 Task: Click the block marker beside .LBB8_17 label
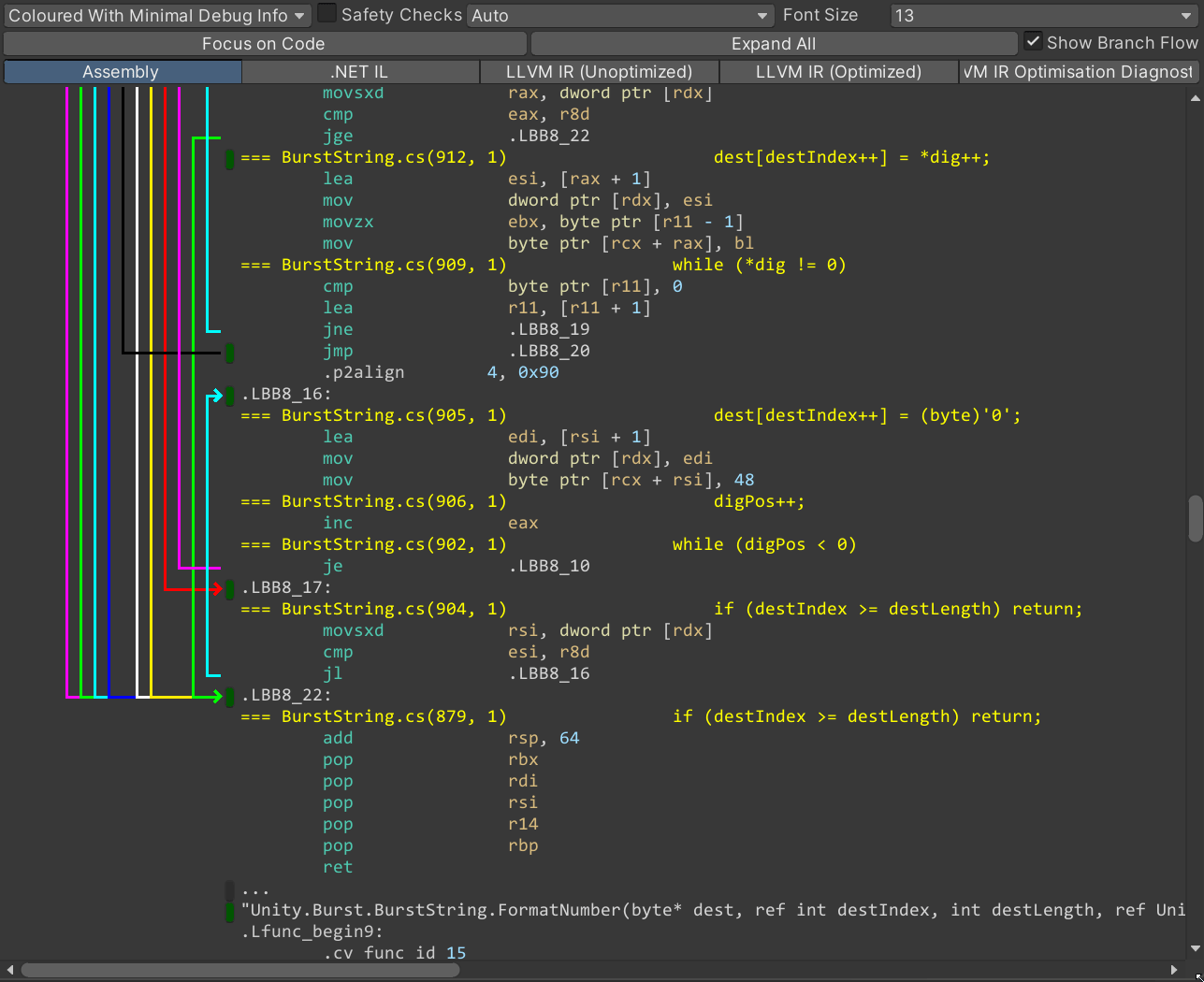(229, 588)
